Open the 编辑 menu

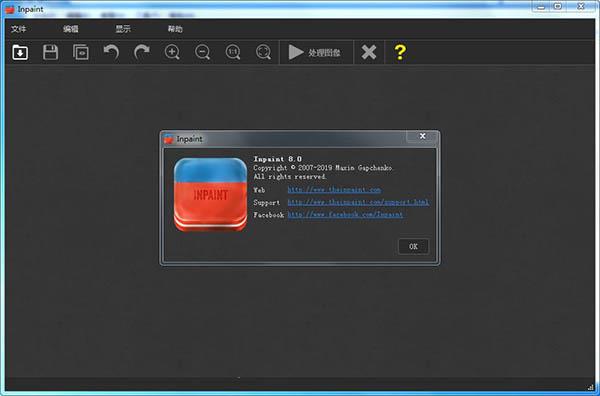point(71,29)
